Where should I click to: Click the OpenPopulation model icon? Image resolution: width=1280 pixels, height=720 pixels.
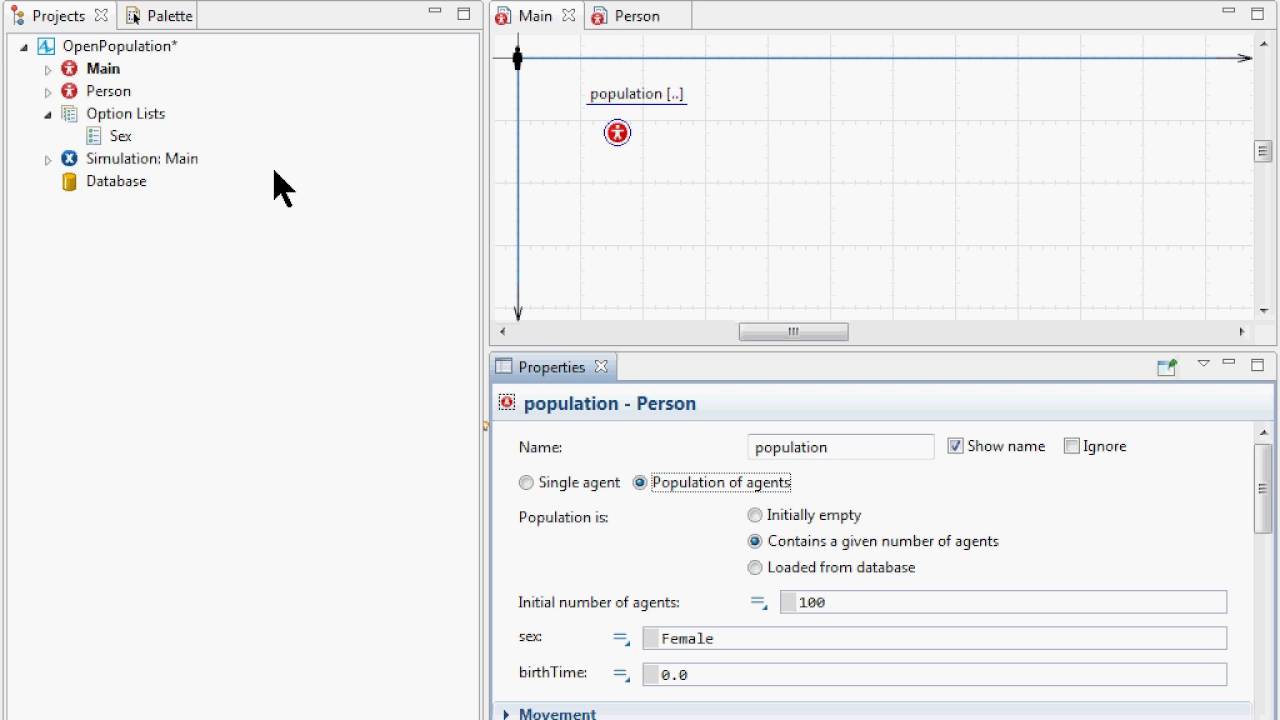click(x=46, y=46)
